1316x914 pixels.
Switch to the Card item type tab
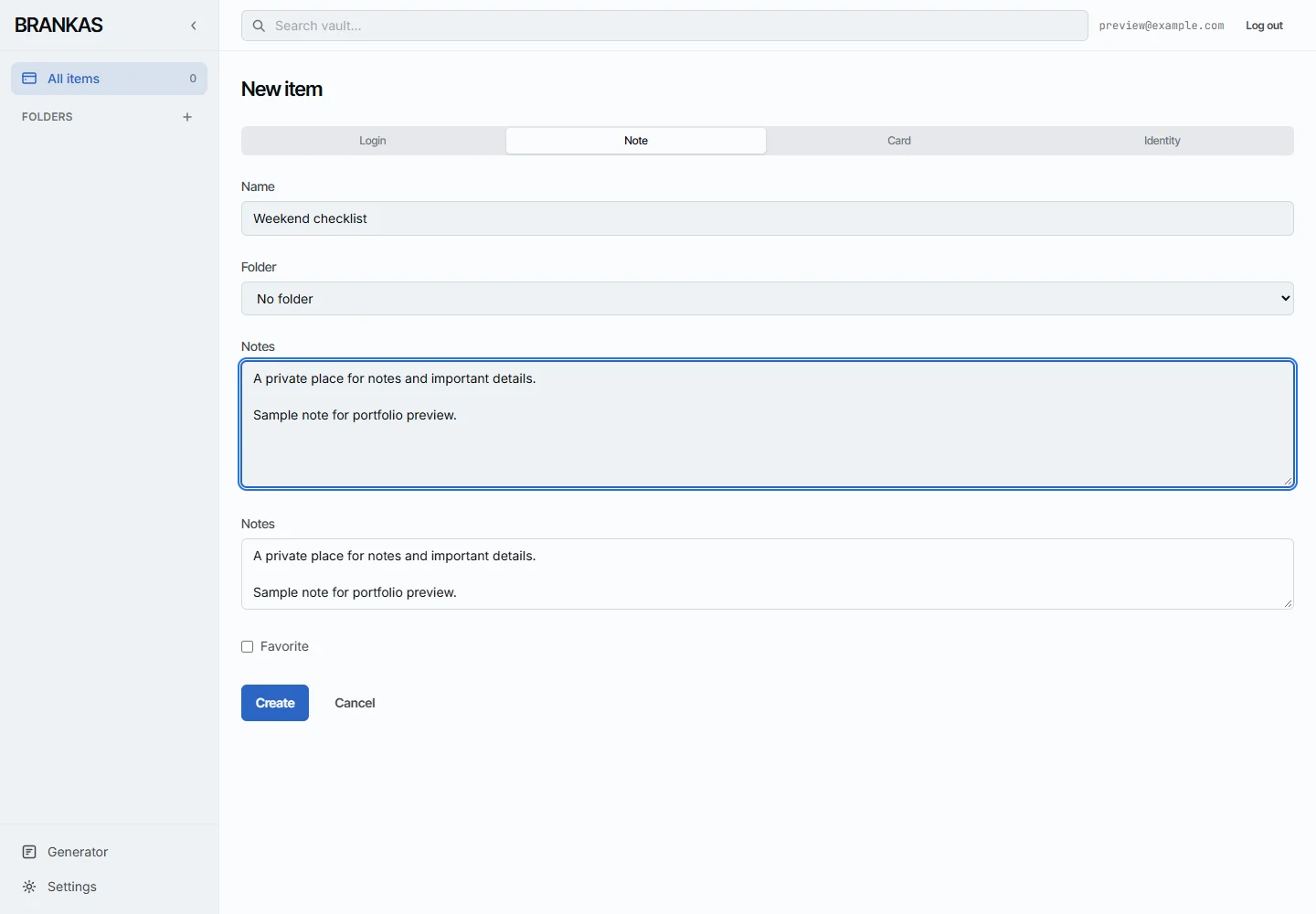[x=899, y=141]
